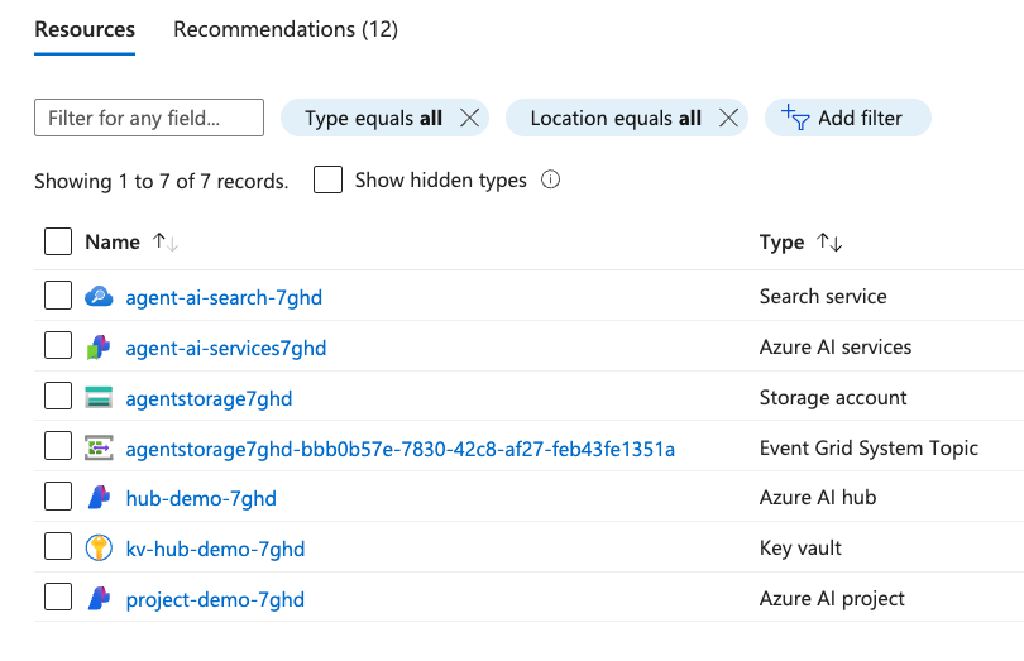Click the Search service icon beside agent-ai-search-7ghd
The image size is (1024, 661).
point(99,296)
